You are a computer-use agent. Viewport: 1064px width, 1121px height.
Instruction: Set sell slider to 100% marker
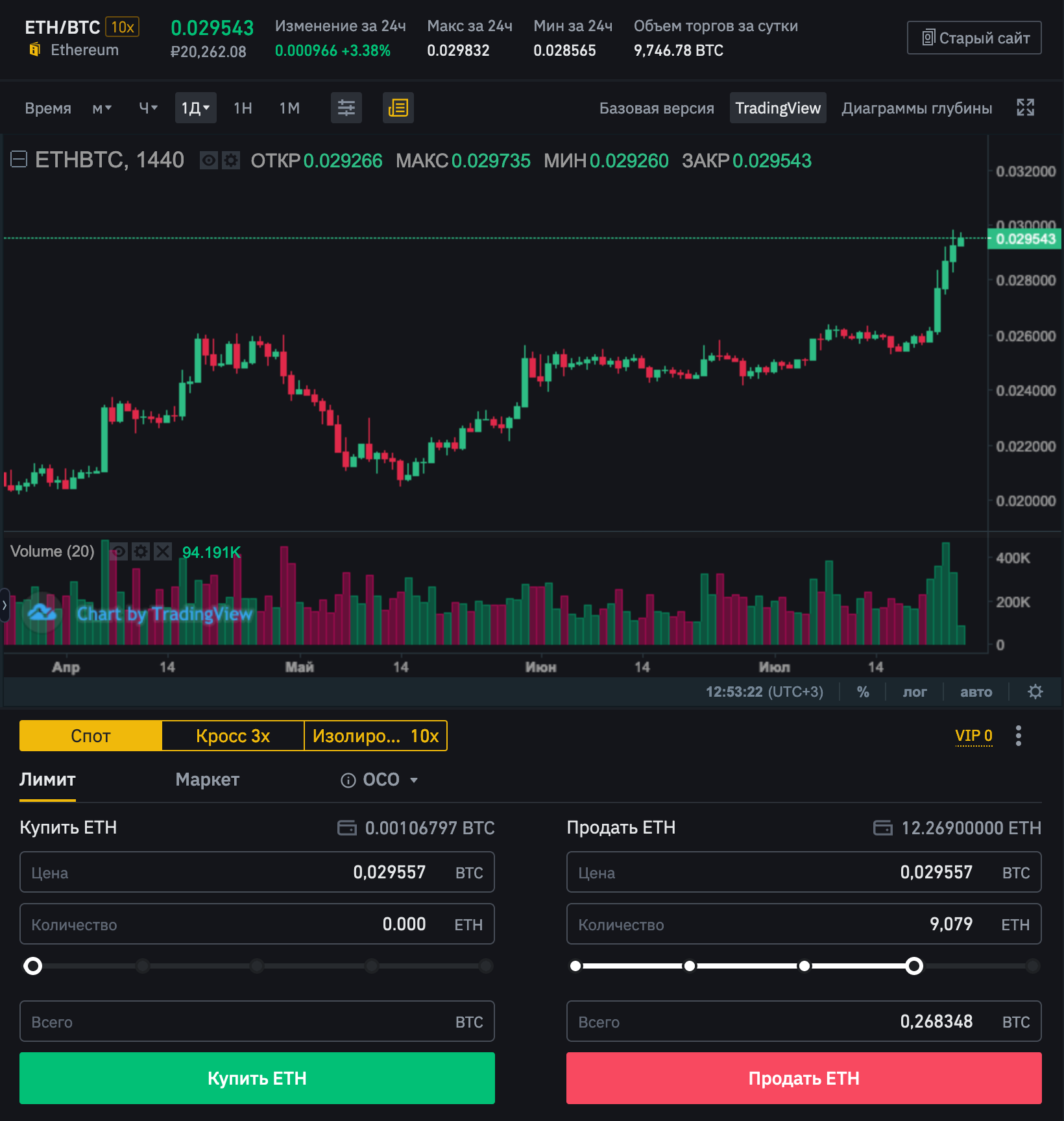[1033, 966]
